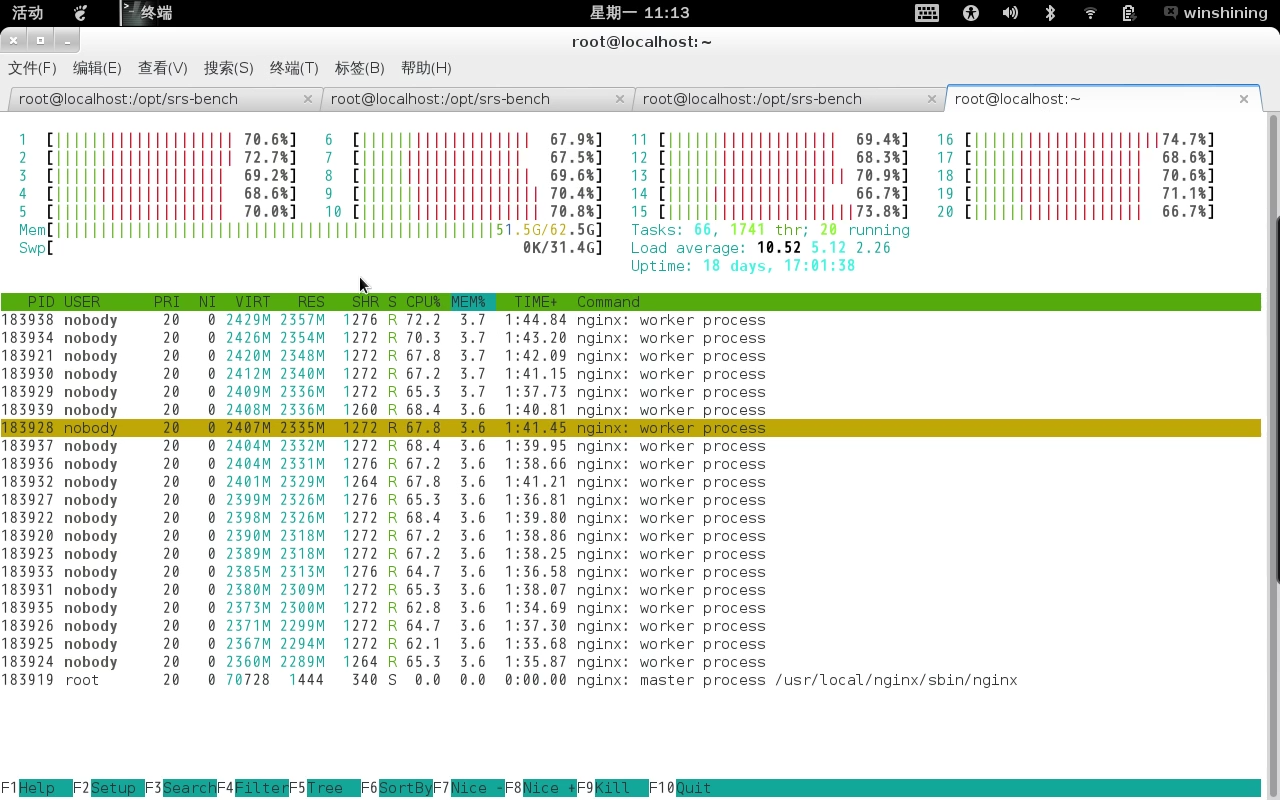Image resolution: width=1280 pixels, height=800 pixels.
Task: Open the 标签 menu
Action: click(x=358, y=68)
